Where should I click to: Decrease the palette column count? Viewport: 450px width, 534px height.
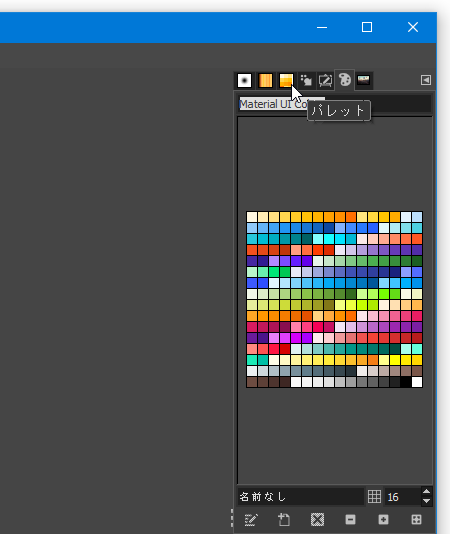(x=426, y=501)
